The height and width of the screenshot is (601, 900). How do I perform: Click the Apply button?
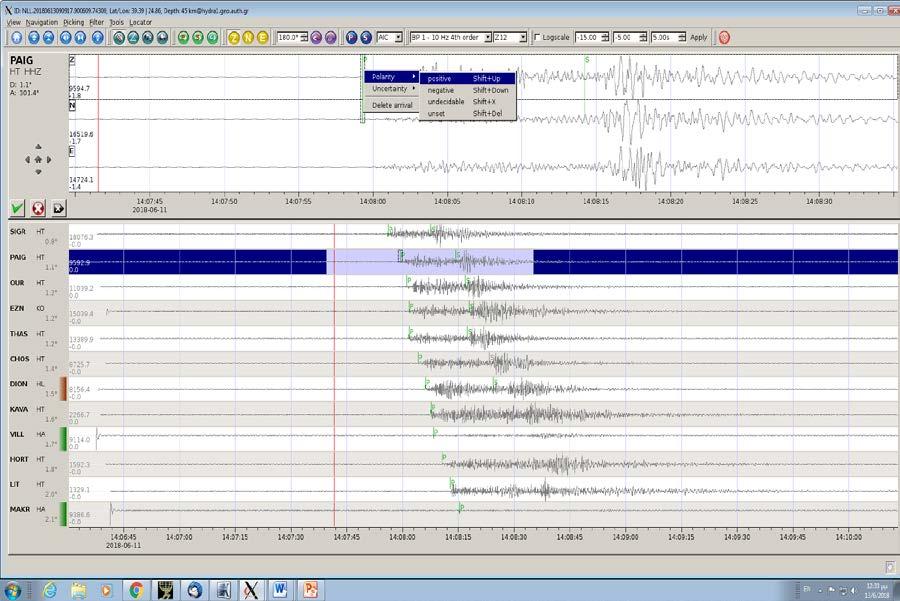(699, 37)
